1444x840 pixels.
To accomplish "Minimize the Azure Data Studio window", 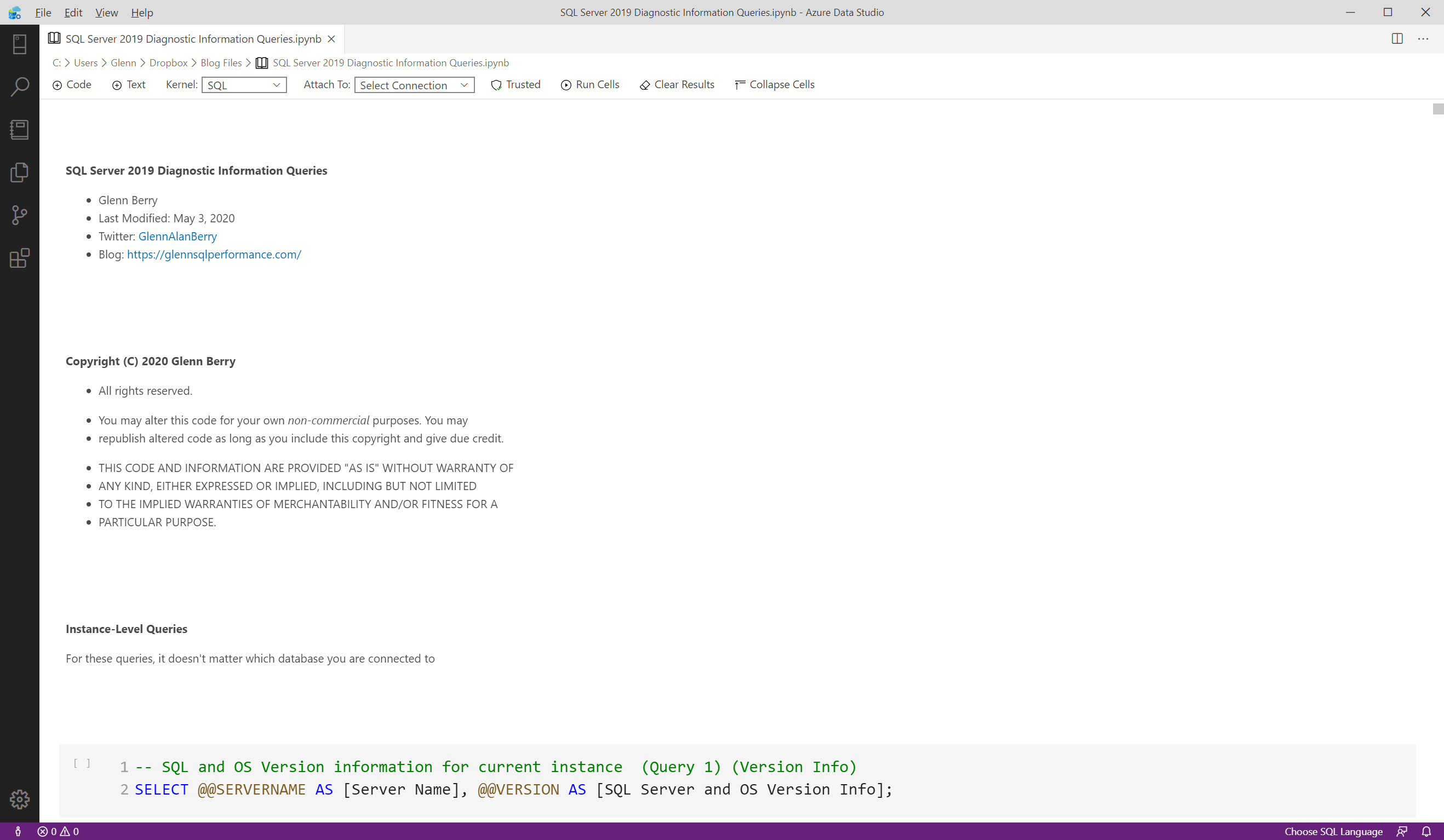I will (x=1350, y=12).
